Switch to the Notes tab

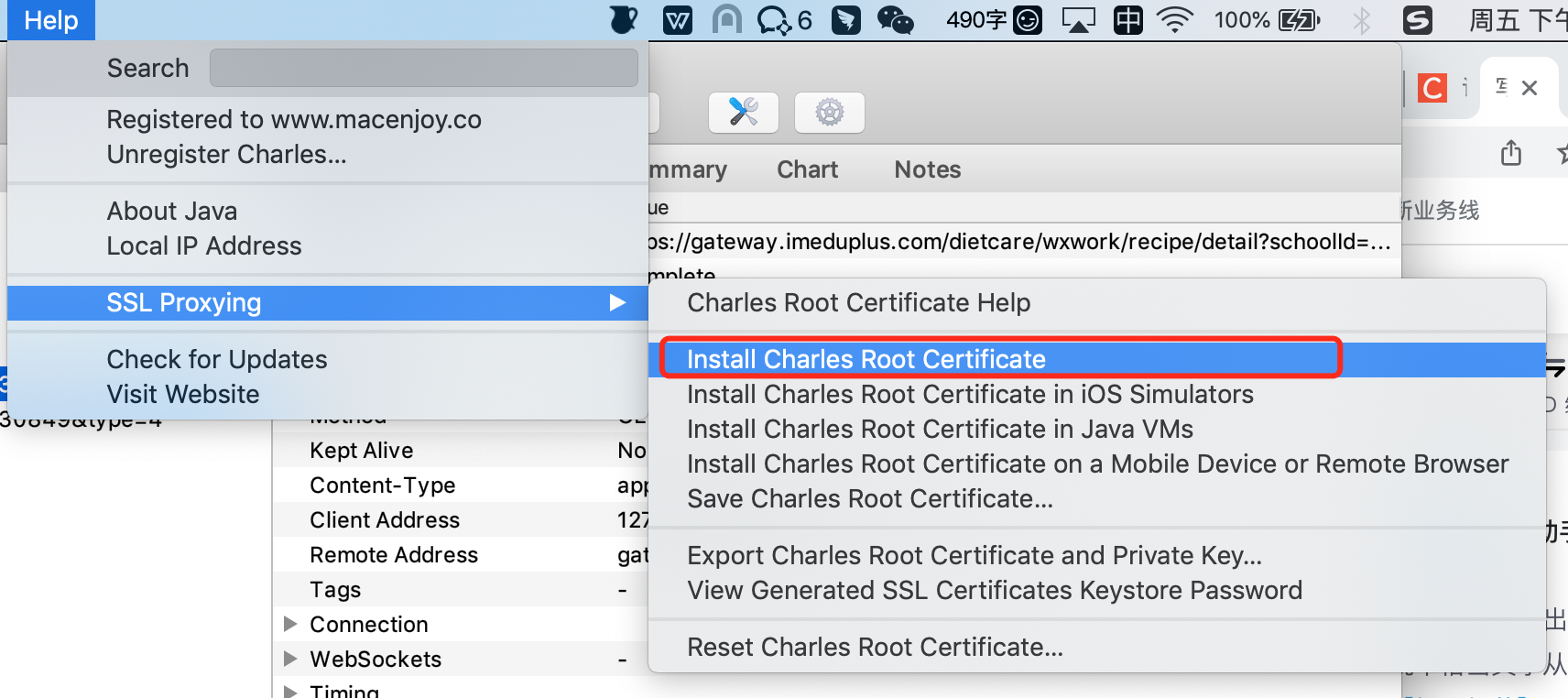tap(927, 169)
